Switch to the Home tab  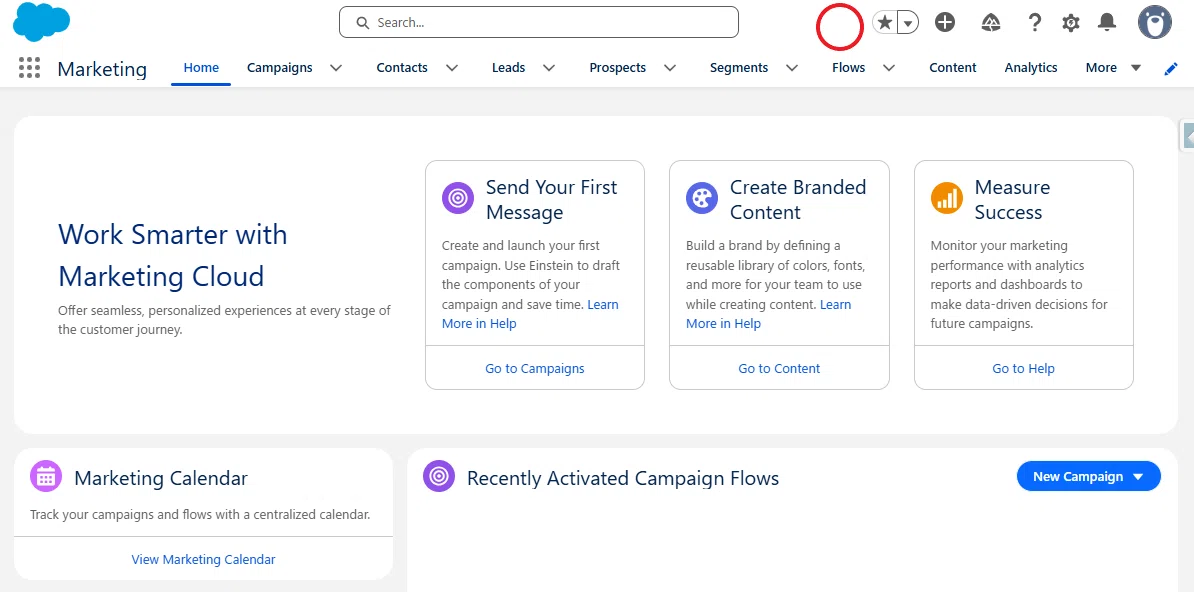tap(201, 68)
